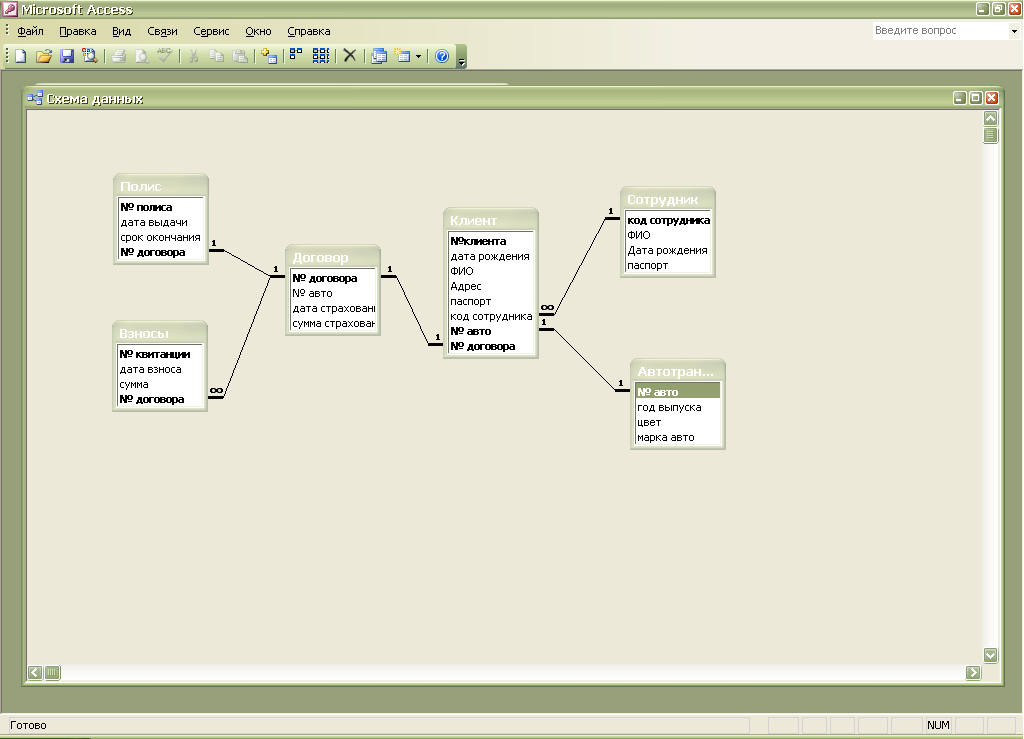Select field 'код сотрудника' in Сотрудник table

pos(667,220)
